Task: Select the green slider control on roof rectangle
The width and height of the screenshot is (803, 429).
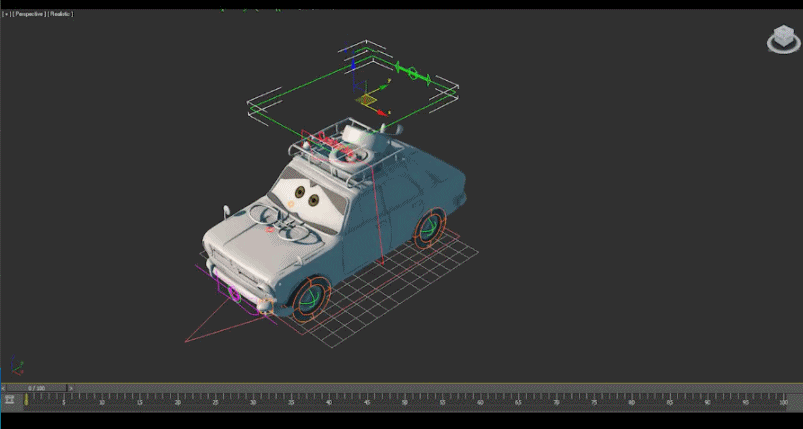Action: pos(413,73)
